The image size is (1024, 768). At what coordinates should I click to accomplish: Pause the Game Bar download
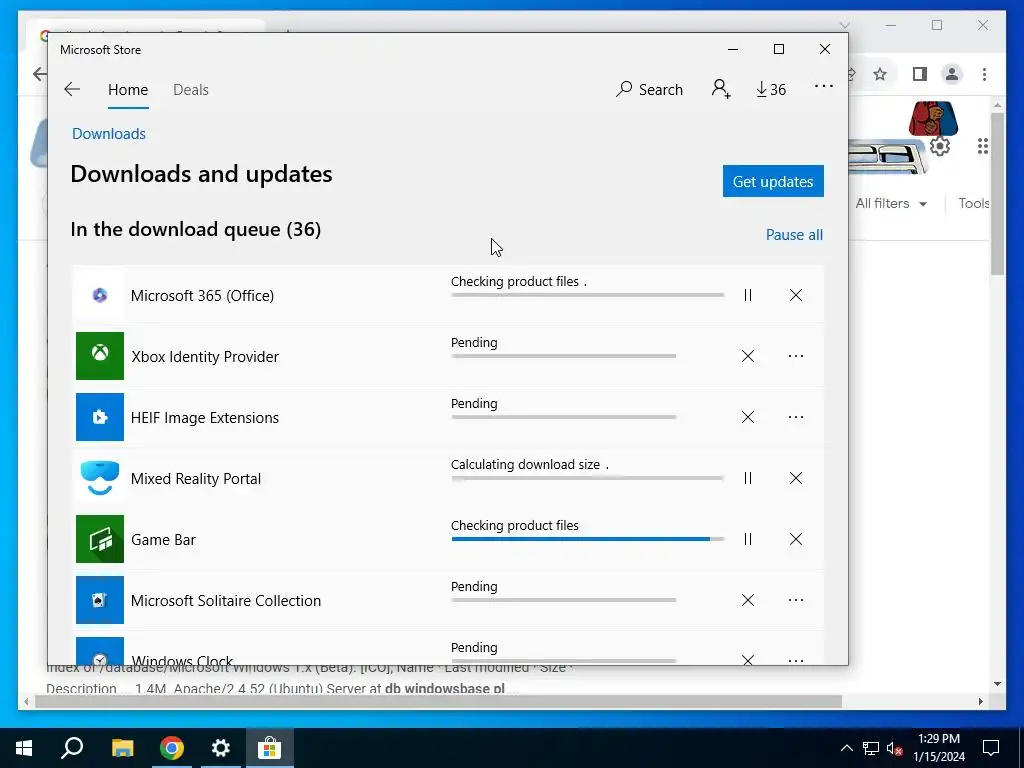pyautogui.click(x=748, y=539)
